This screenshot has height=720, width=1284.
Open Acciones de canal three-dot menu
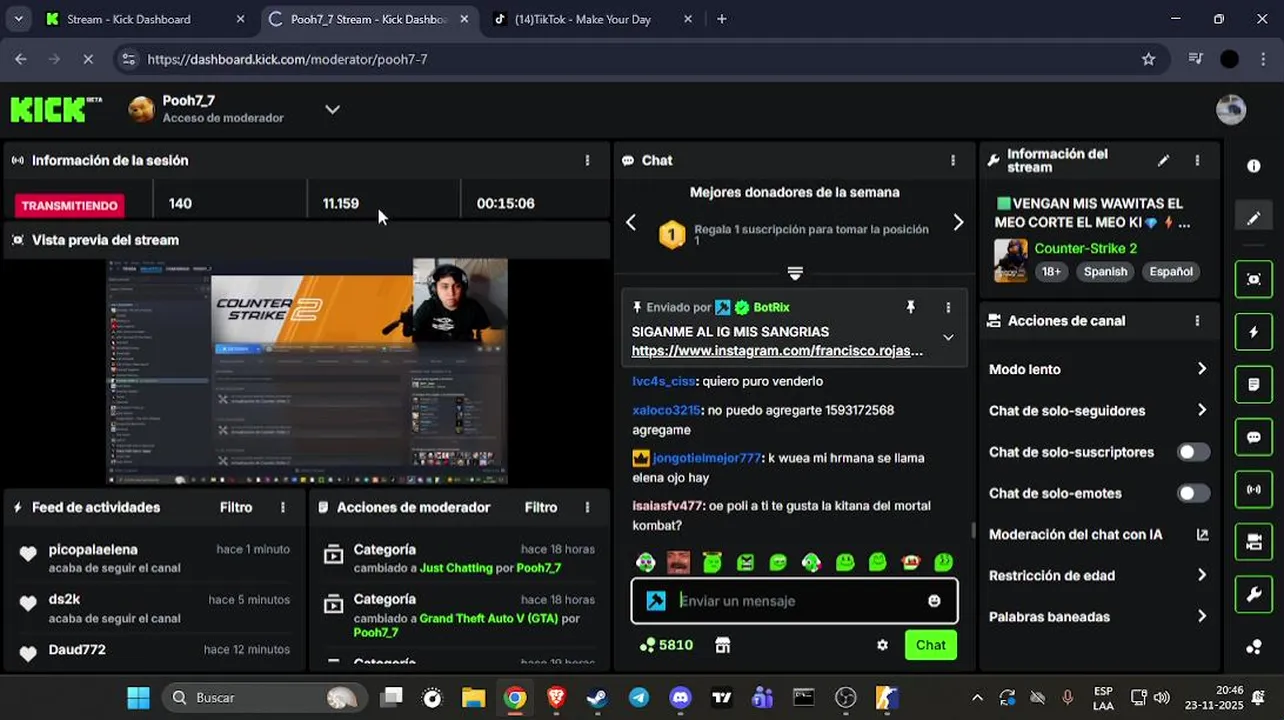click(x=1197, y=321)
